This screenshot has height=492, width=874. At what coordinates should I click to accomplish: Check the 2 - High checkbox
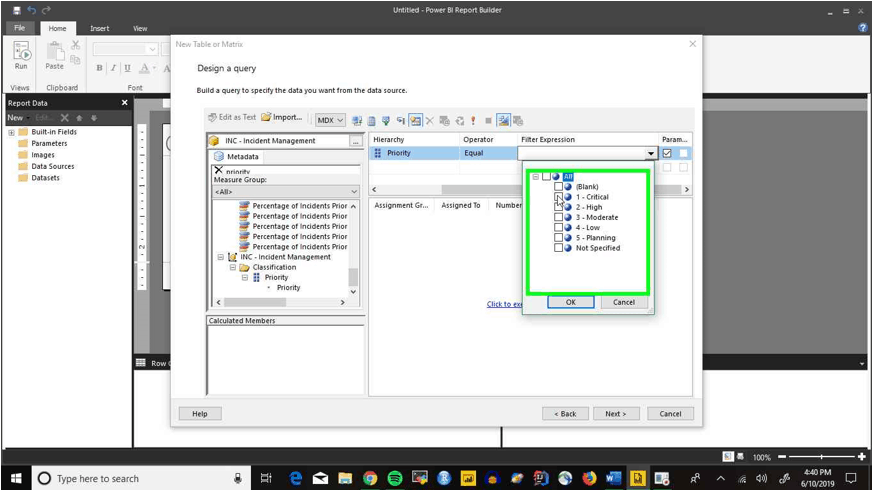click(558, 207)
